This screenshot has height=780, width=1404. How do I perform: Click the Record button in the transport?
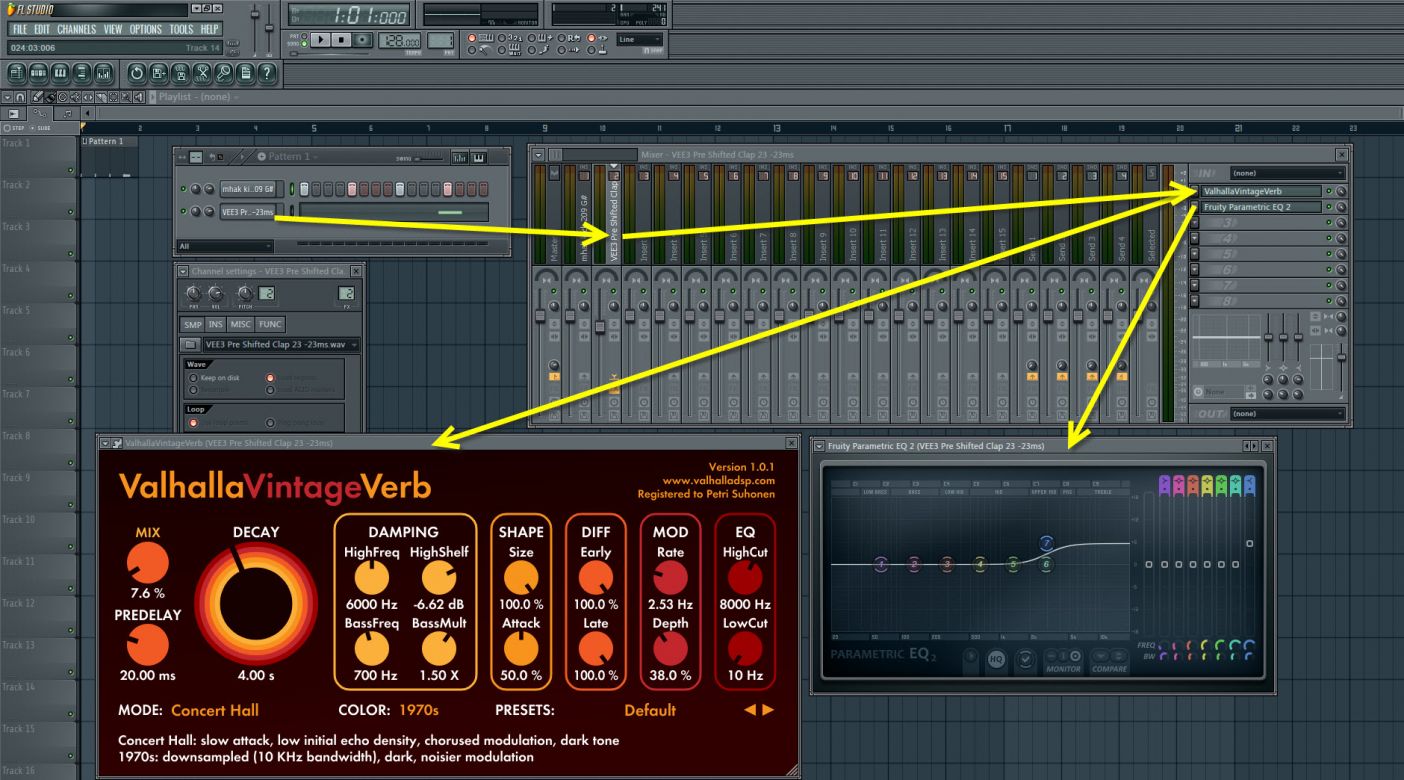pyautogui.click(x=362, y=40)
